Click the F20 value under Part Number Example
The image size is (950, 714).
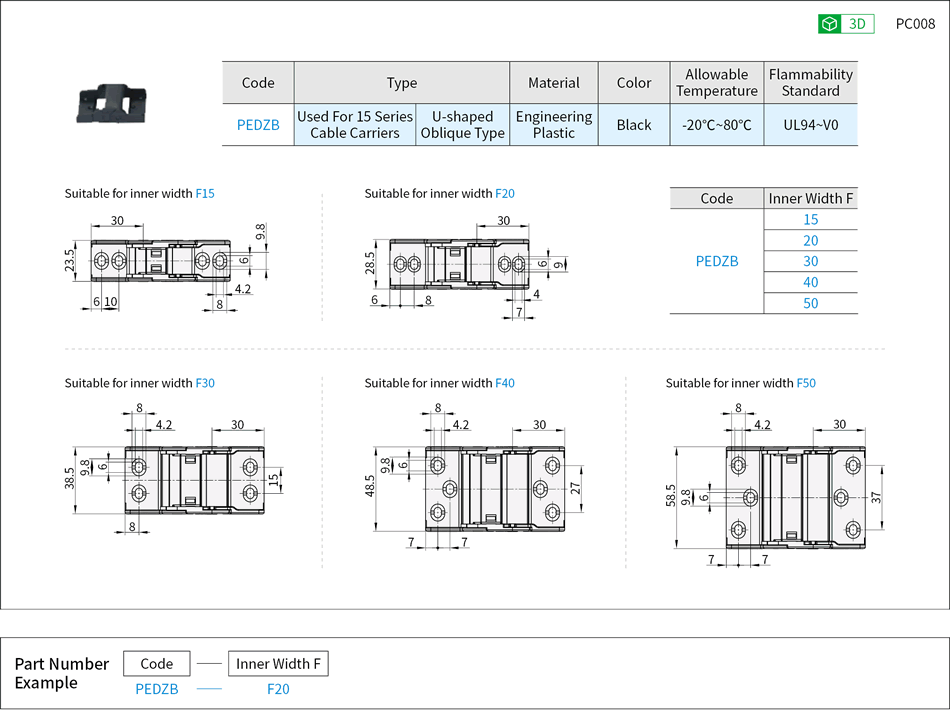pos(278,689)
